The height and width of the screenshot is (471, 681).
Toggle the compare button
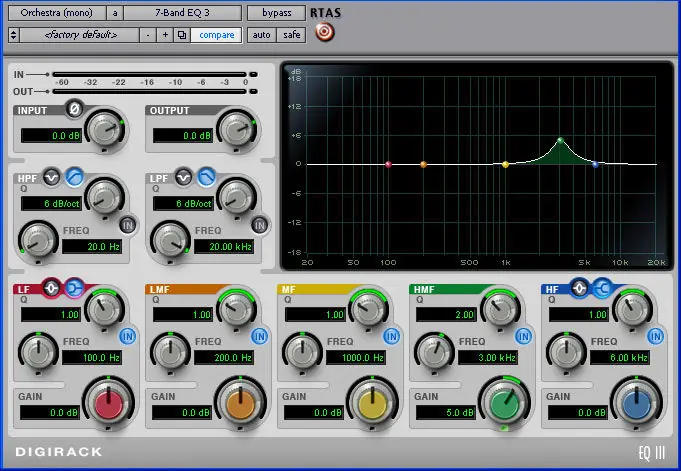tap(216, 35)
